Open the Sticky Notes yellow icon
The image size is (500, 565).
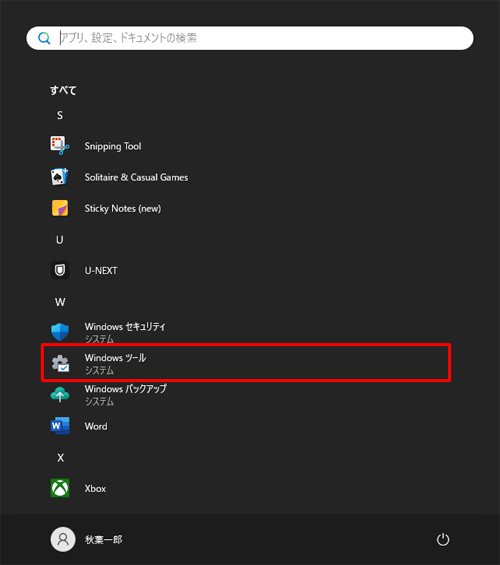tap(60, 208)
